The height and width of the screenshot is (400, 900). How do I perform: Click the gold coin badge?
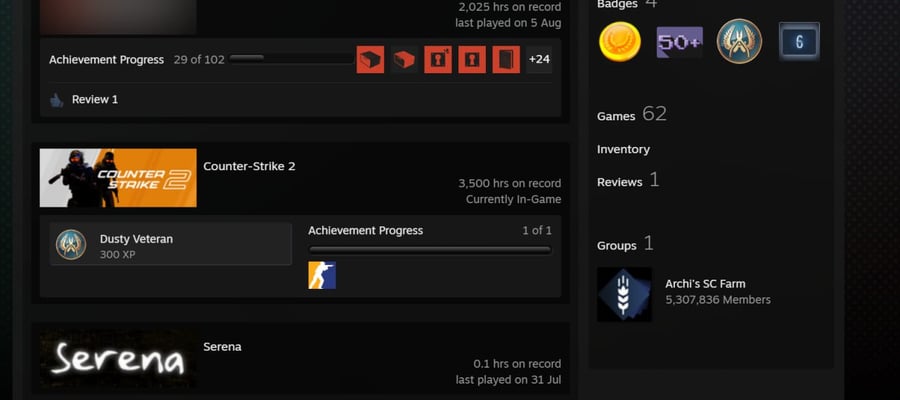(x=620, y=41)
